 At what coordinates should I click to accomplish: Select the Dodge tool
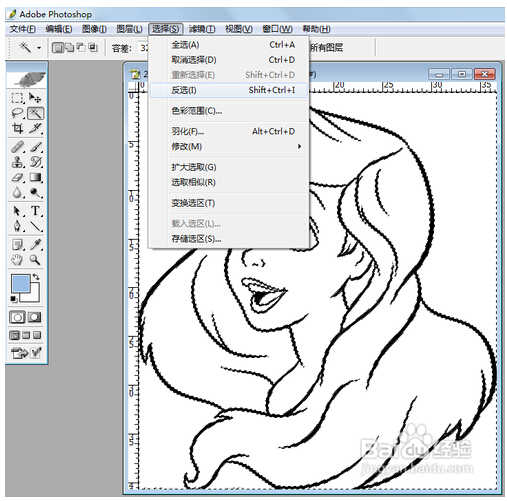(35, 193)
